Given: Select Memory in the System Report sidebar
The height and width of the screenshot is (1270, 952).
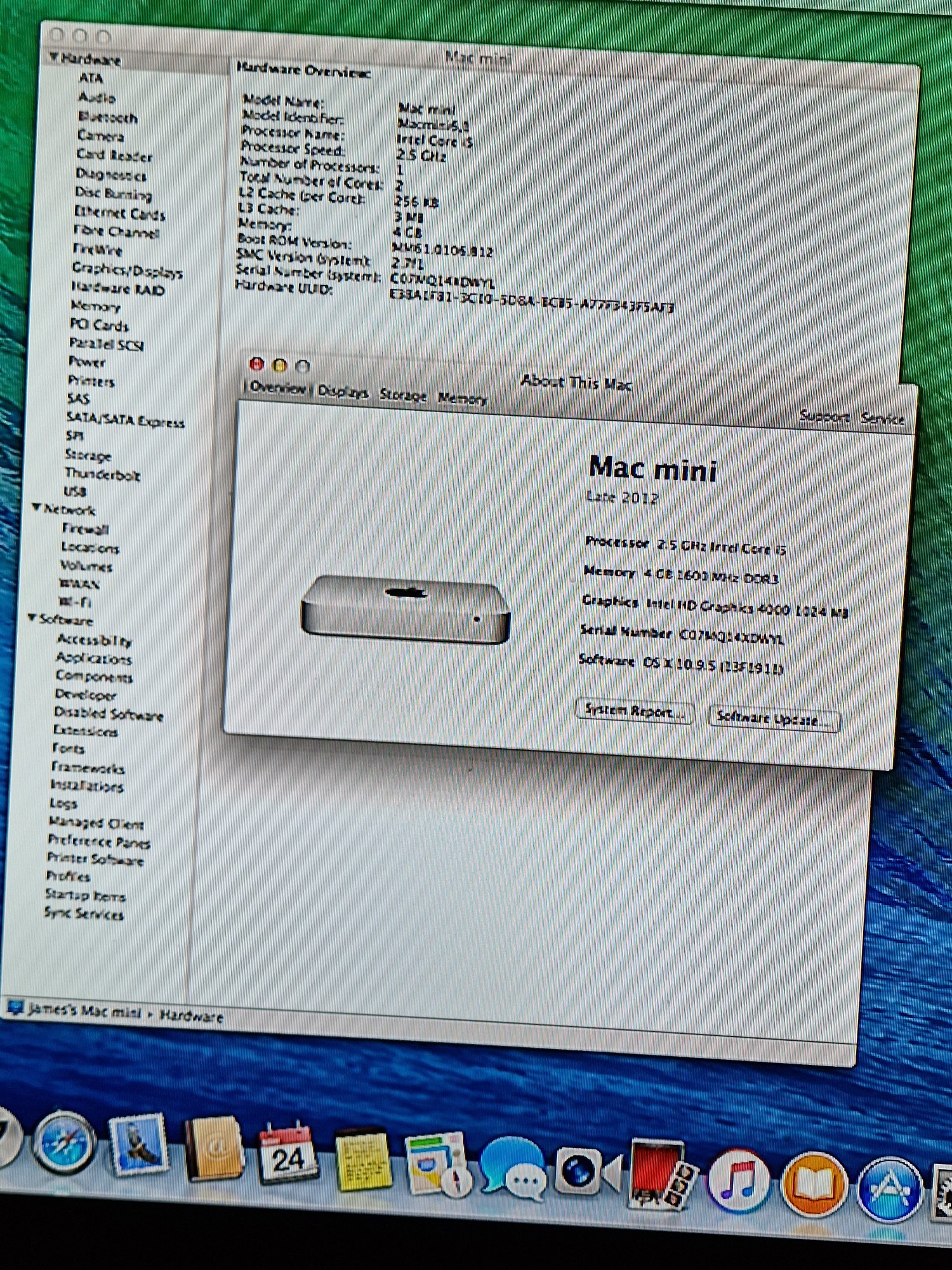Looking at the screenshot, I should (x=95, y=307).
